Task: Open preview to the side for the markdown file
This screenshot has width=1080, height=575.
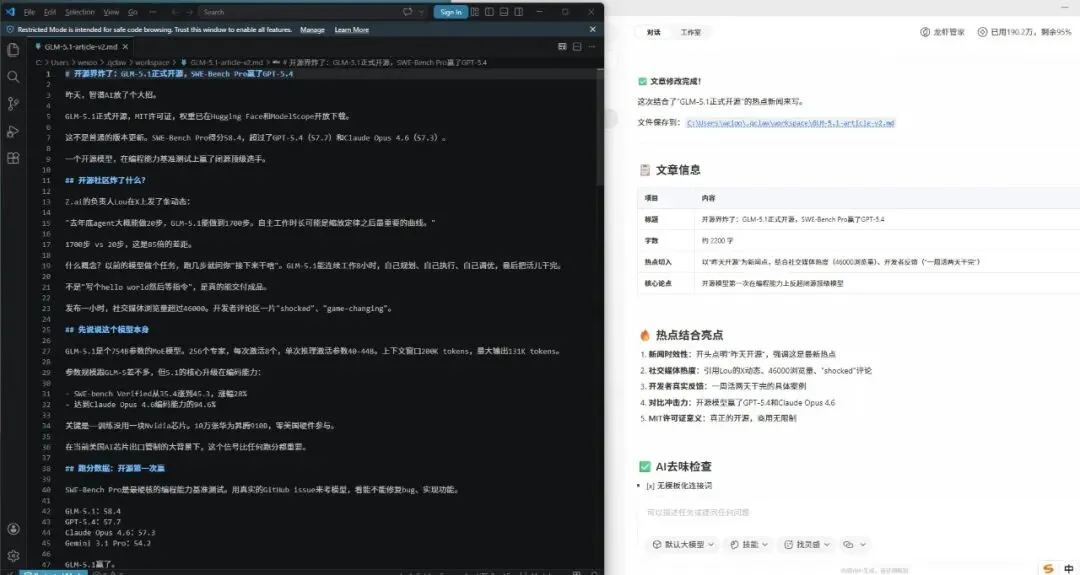Action: tap(562, 47)
